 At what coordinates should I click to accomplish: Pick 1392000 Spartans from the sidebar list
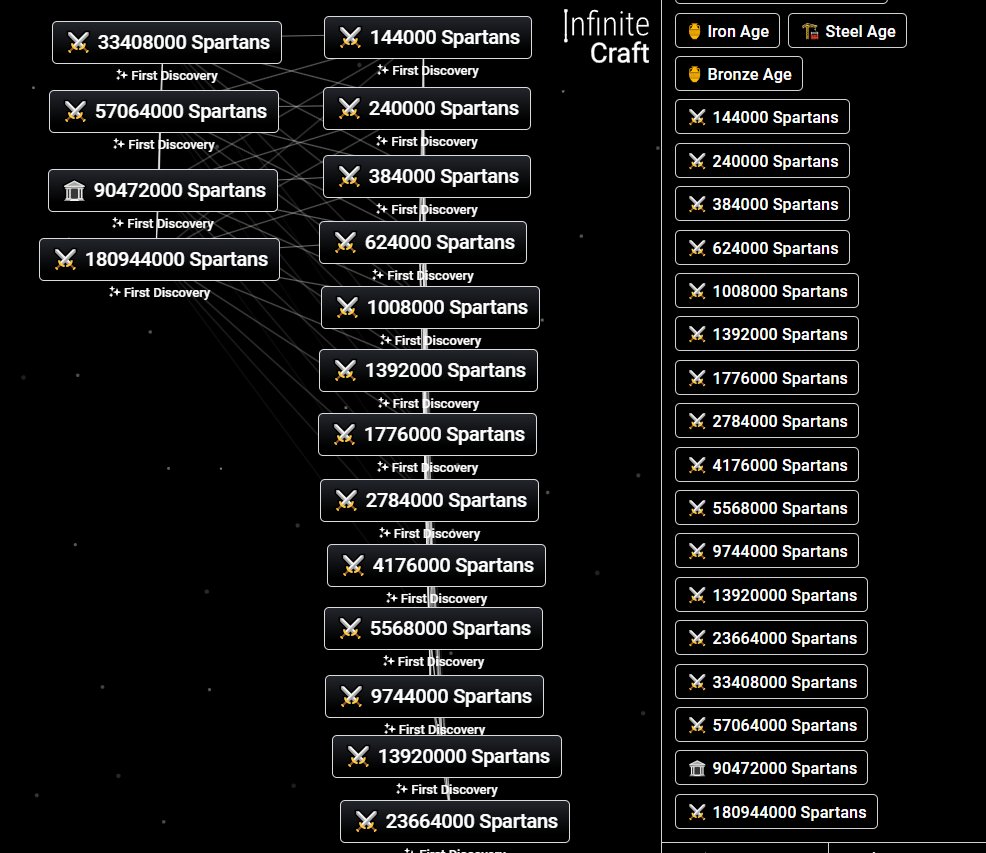click(x=767, y=334)
